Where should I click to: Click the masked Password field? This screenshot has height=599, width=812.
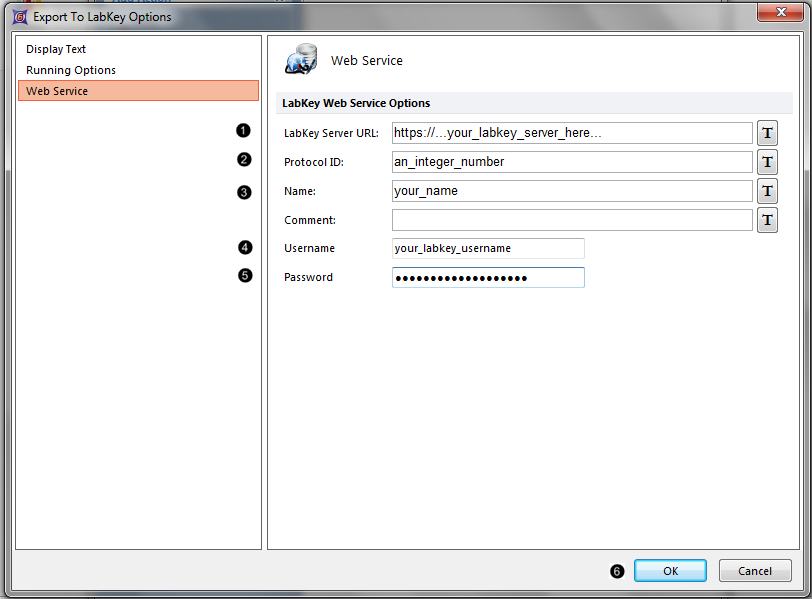click(488, 277)
